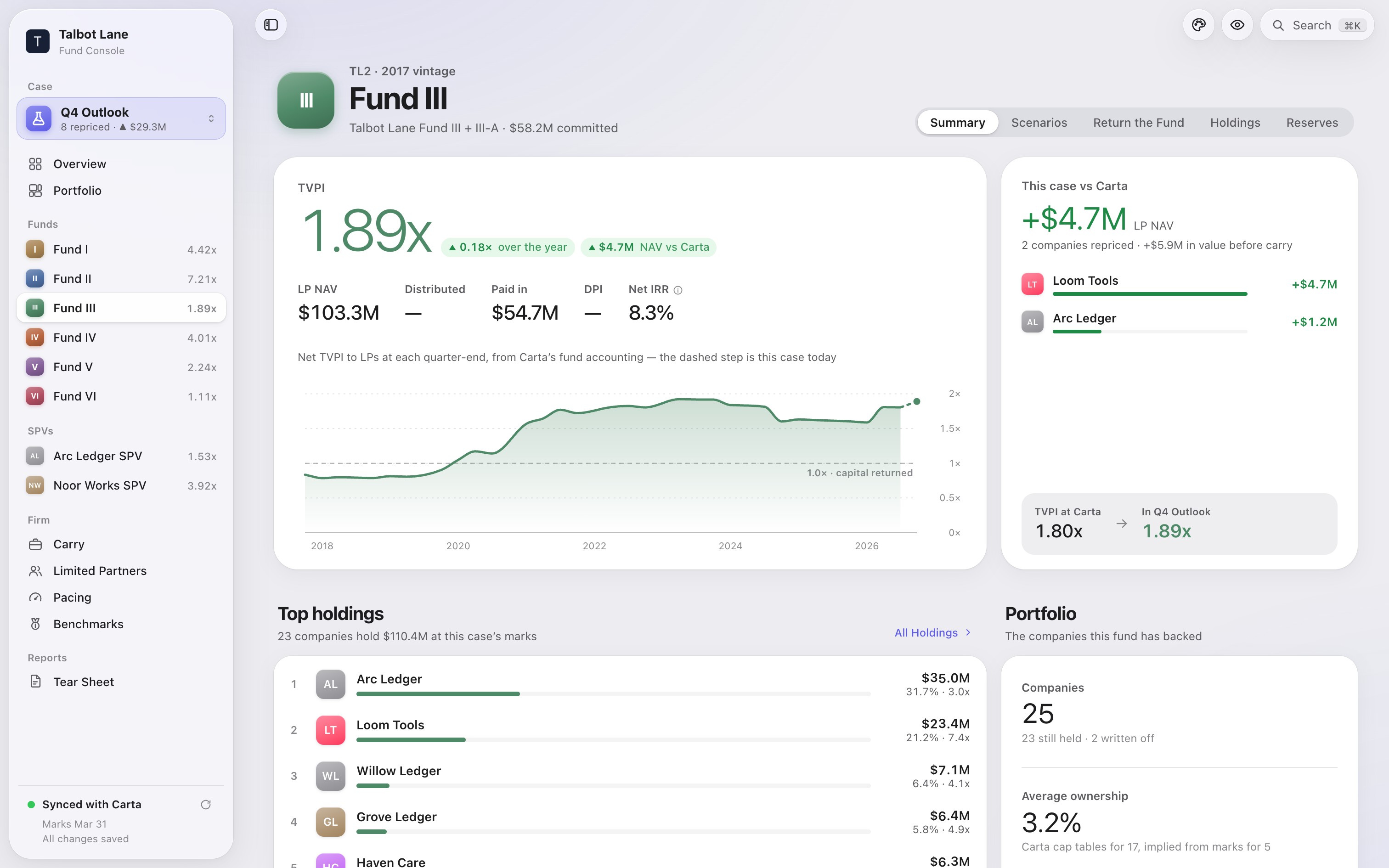Viewport: 1389px width, 868px height.
Task: Click the $4.7M NAV vs Carta badge
Action: coord(649,248)
